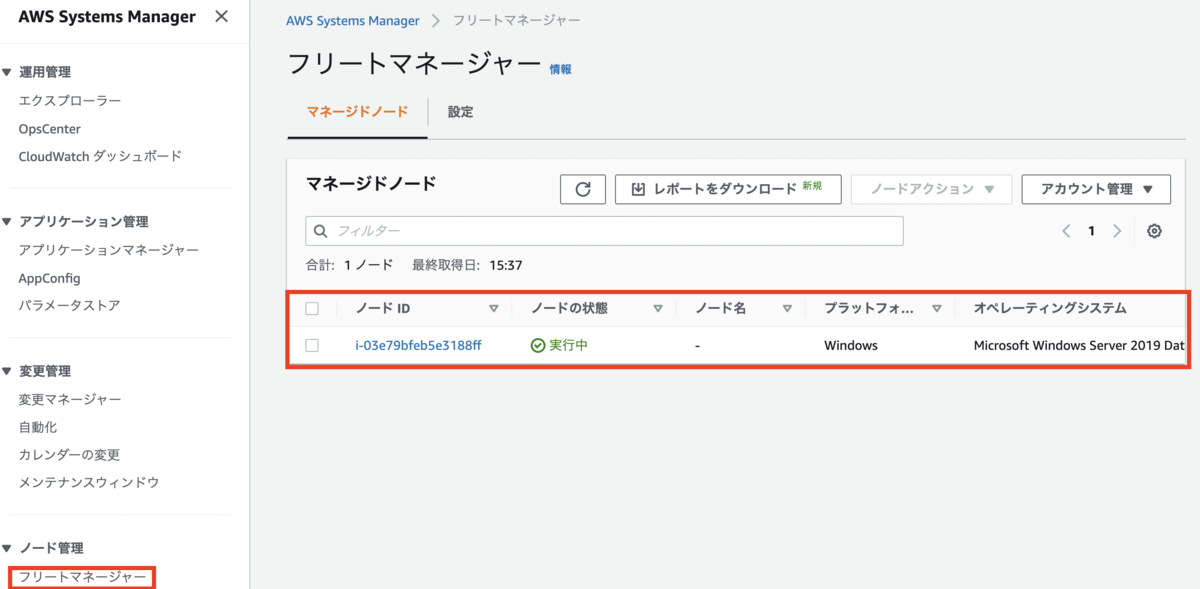Open OpsCenter in sidebar
This screenshot has width=1200, height=589.
50,129
